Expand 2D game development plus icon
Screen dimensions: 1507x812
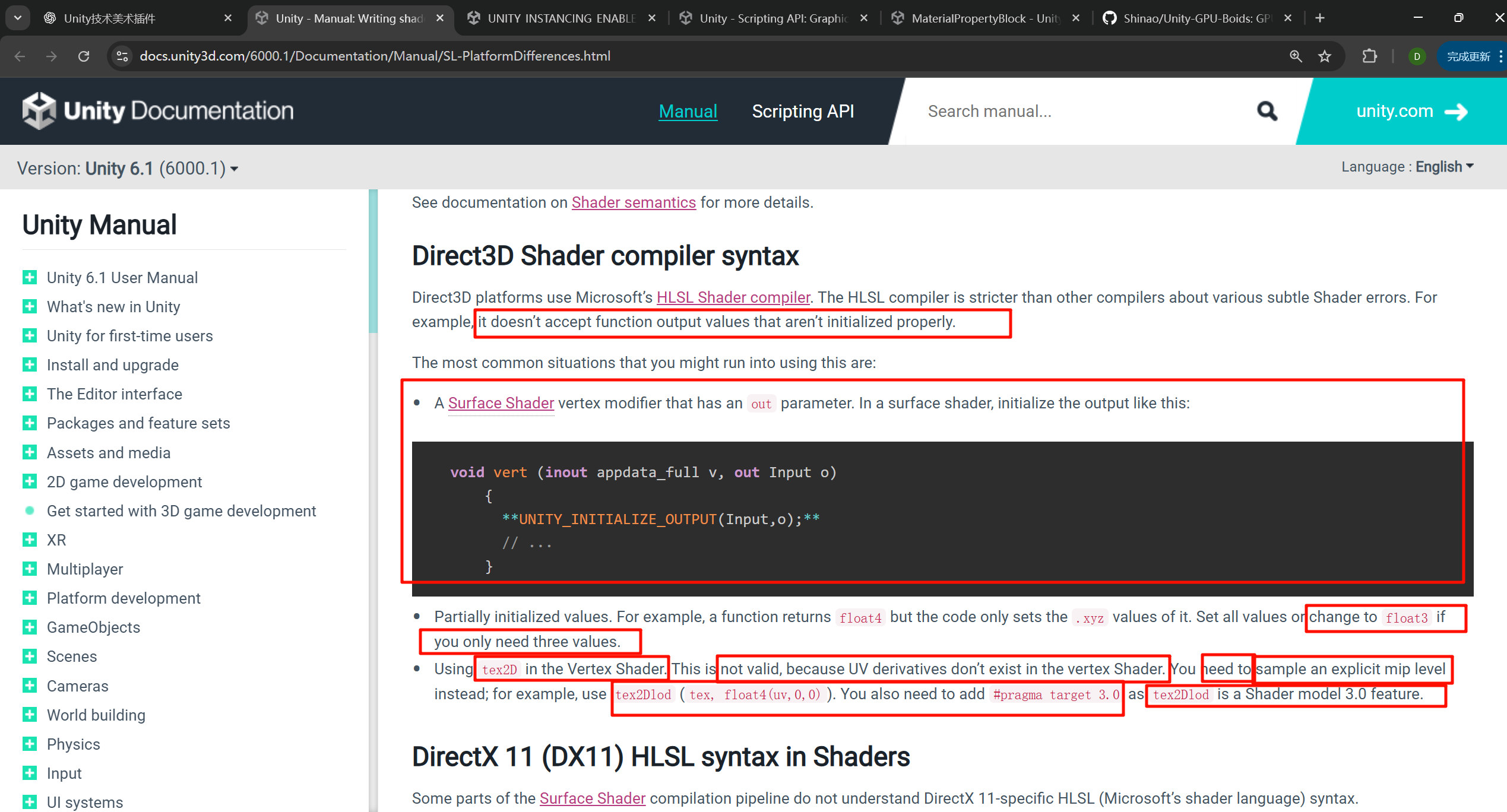pos(30,481)
